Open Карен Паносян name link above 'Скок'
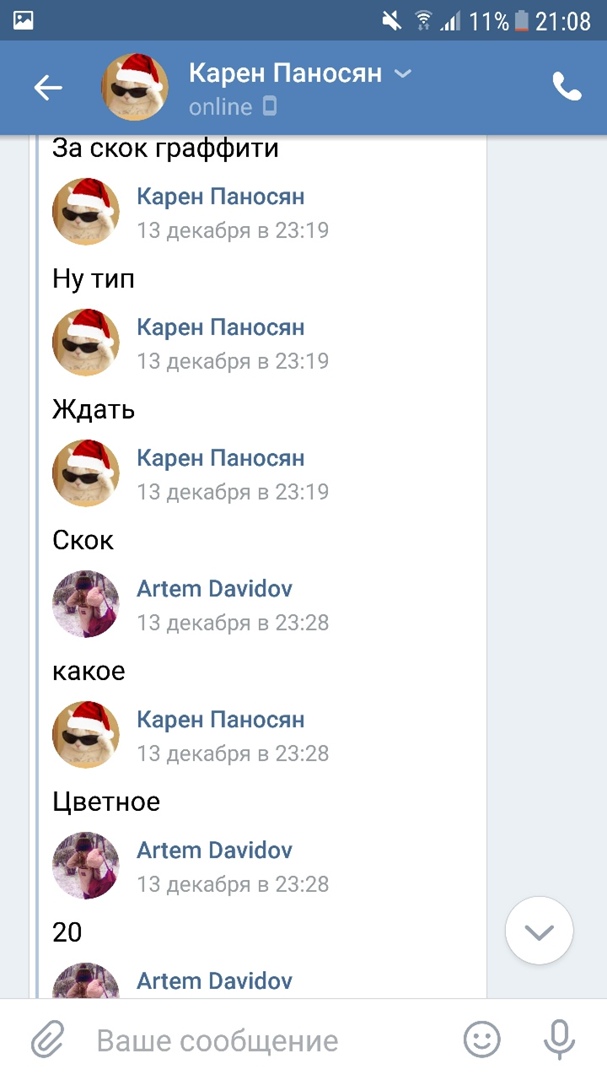Viewport: 607px width, 1080px height. click(220, 458)
